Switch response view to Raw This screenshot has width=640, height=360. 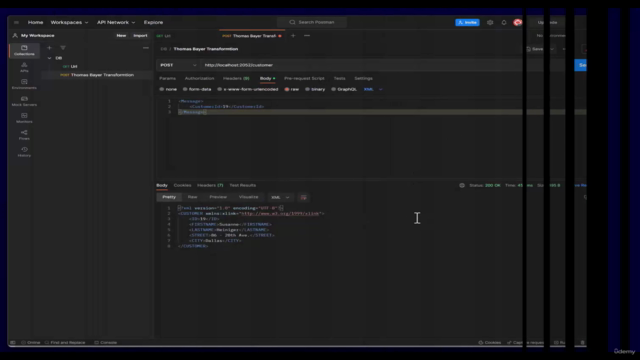192,197
